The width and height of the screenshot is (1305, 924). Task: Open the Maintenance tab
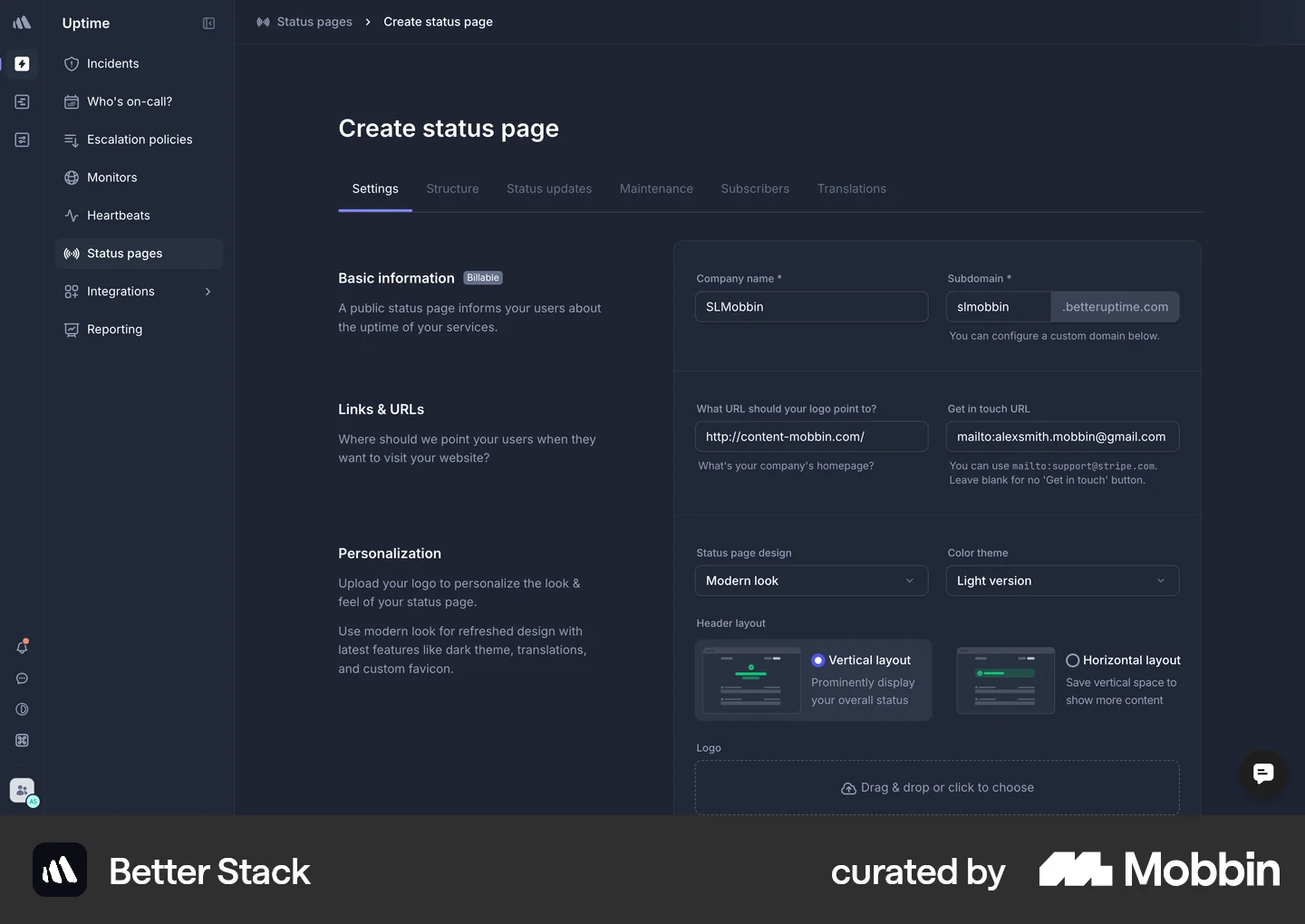pos(656,188)
